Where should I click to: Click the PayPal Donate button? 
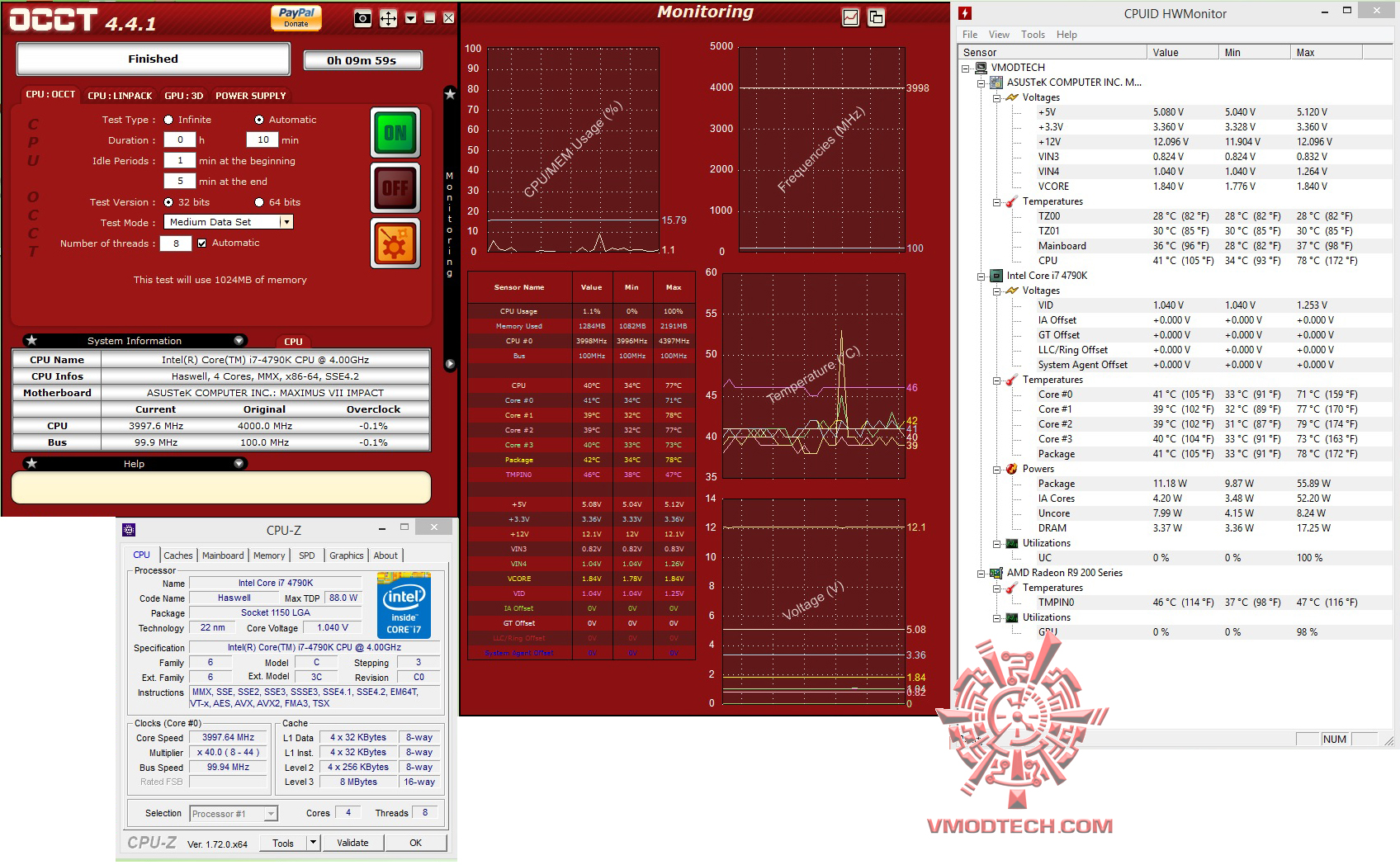point(296,17)
